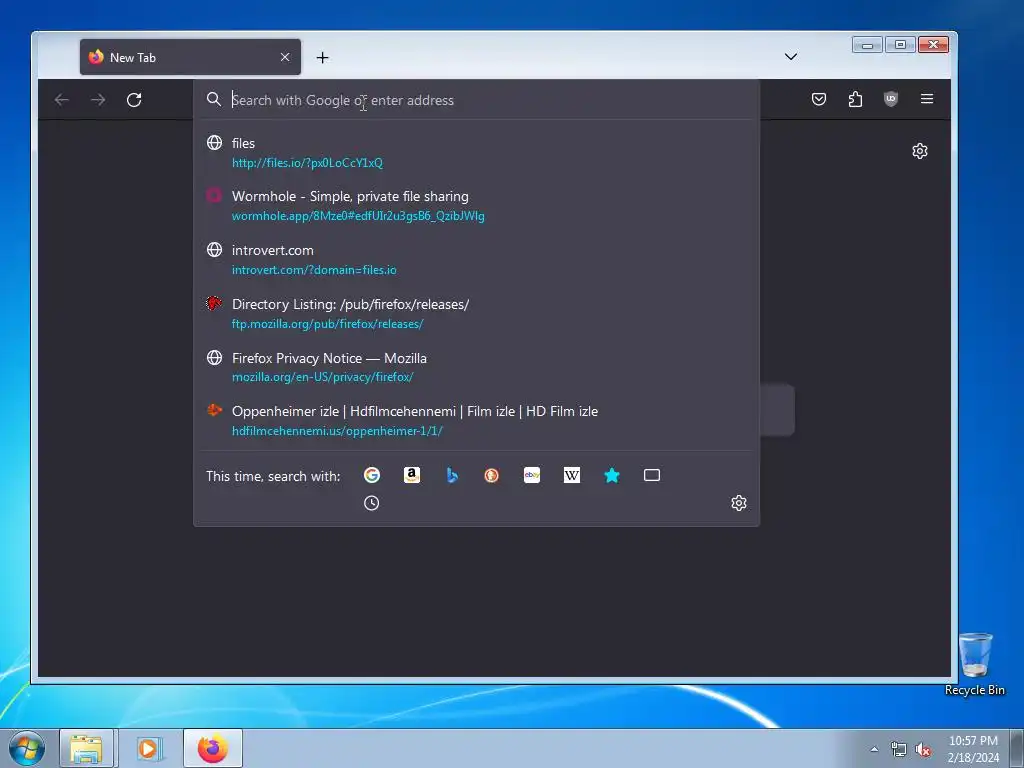
Task: Open introvert.com/?domain=files.io link
Action: 314,270
